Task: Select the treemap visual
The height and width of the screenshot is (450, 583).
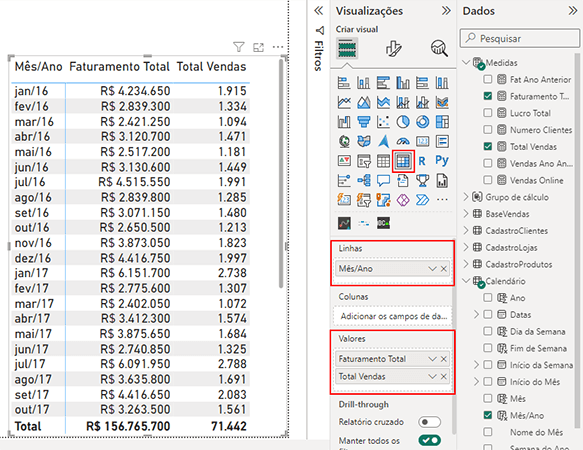Action: click(x=442, y=122)
